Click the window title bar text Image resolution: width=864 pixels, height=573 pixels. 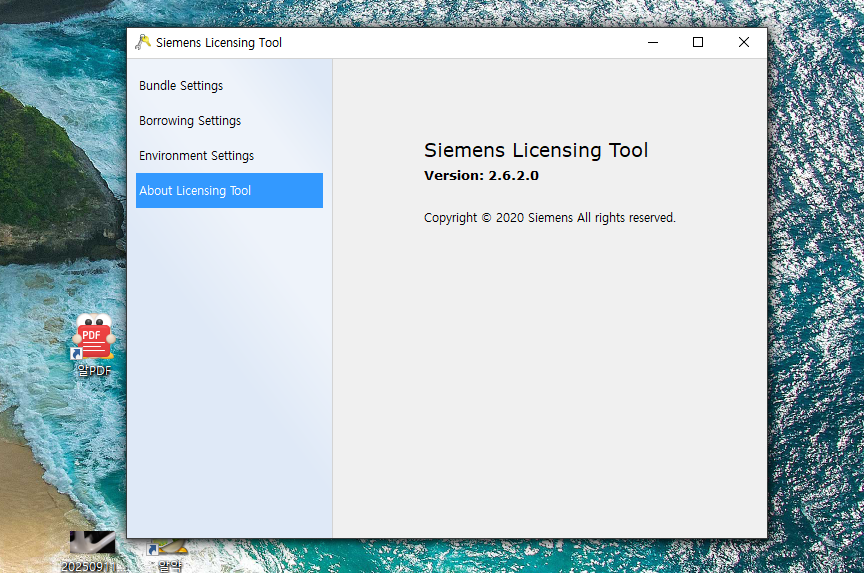(x=219, y=42)
